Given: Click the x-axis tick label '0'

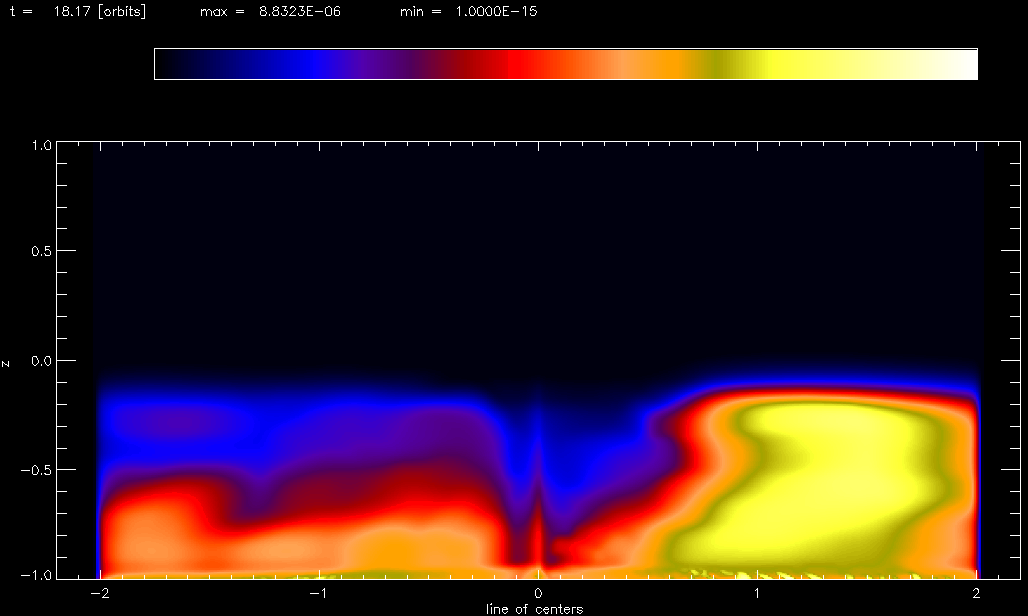Looking at the screenshot, I should tap(539, 594).
